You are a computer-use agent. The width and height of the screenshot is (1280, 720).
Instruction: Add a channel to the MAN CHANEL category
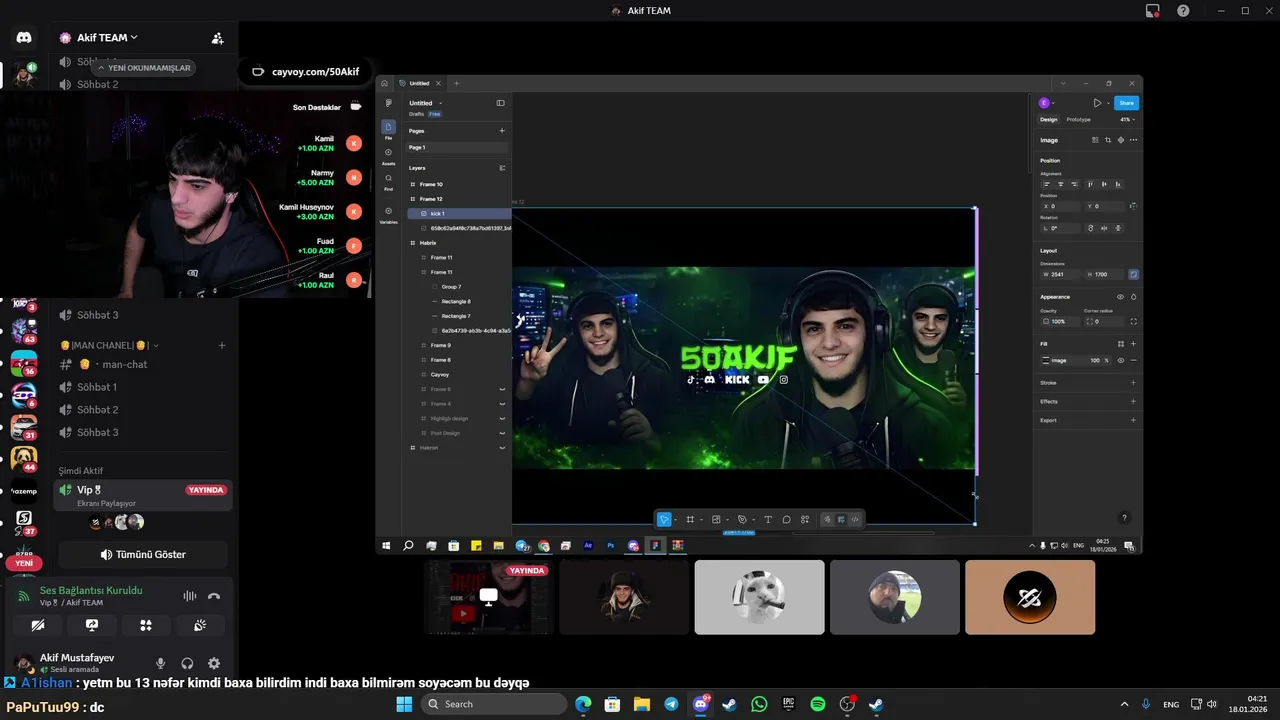click(222, 345)
